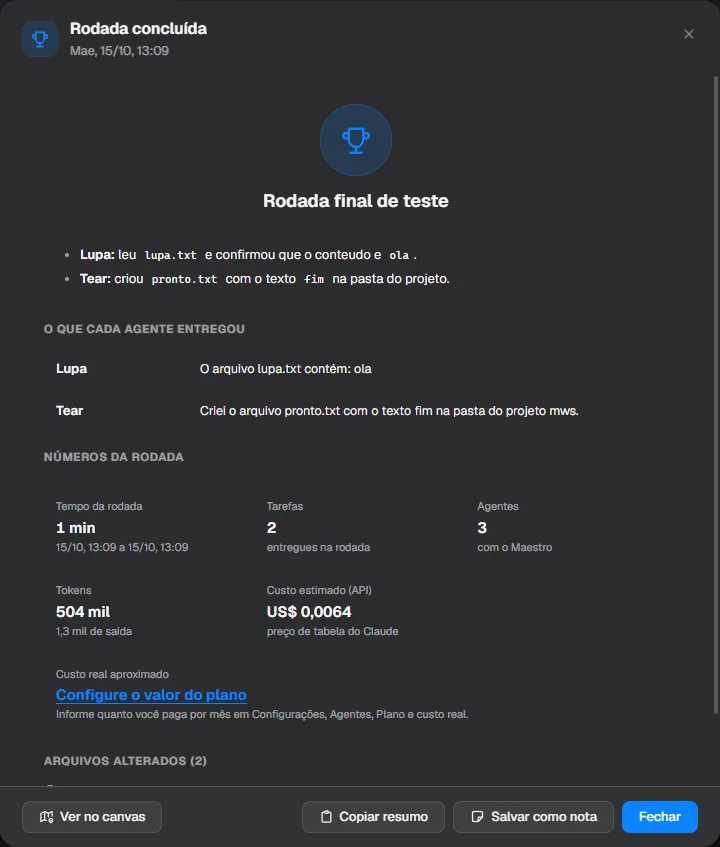Click the large centered trophy badge
The width and height of the screenshot is (720, 847).
(355, 140)
